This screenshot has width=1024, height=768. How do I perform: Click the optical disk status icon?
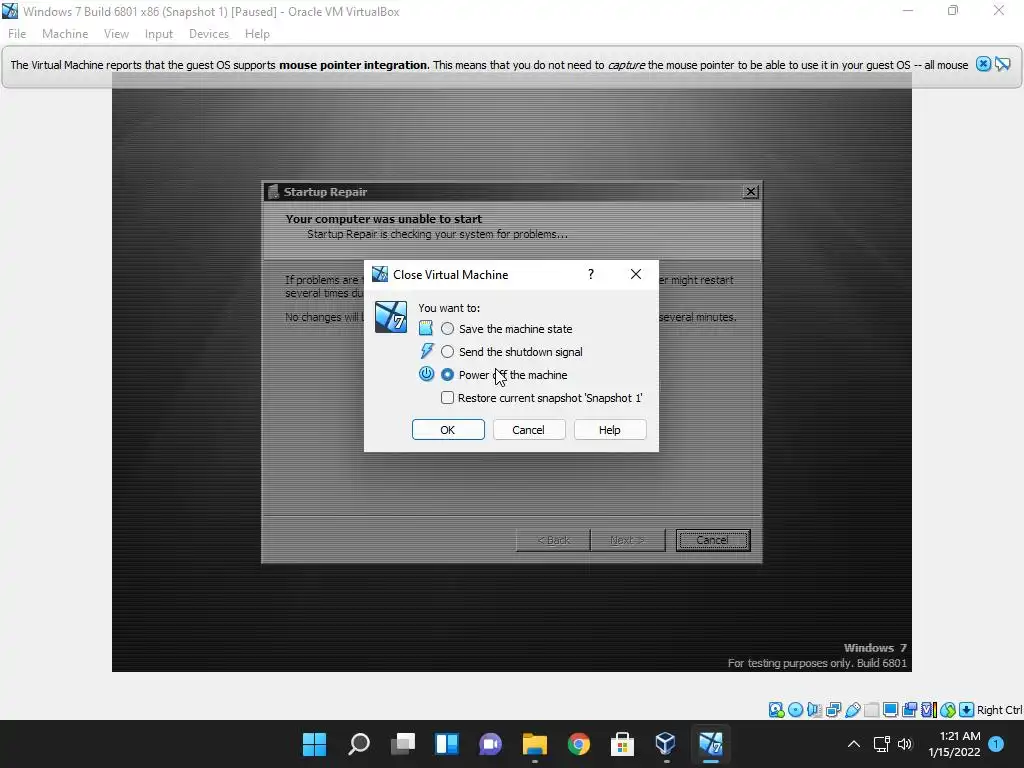(795, 710)
